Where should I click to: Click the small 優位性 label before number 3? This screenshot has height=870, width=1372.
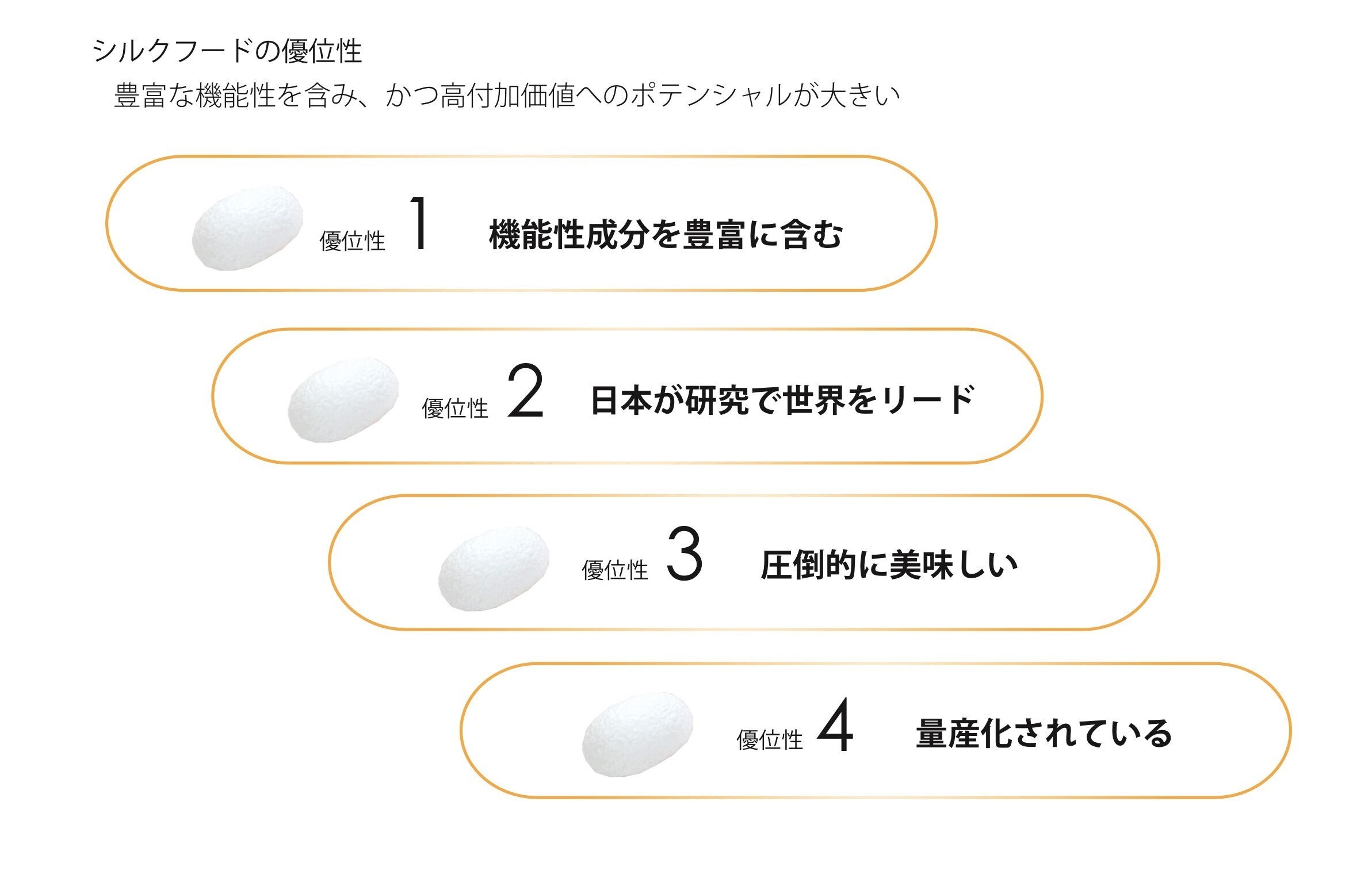click(614, 571)
